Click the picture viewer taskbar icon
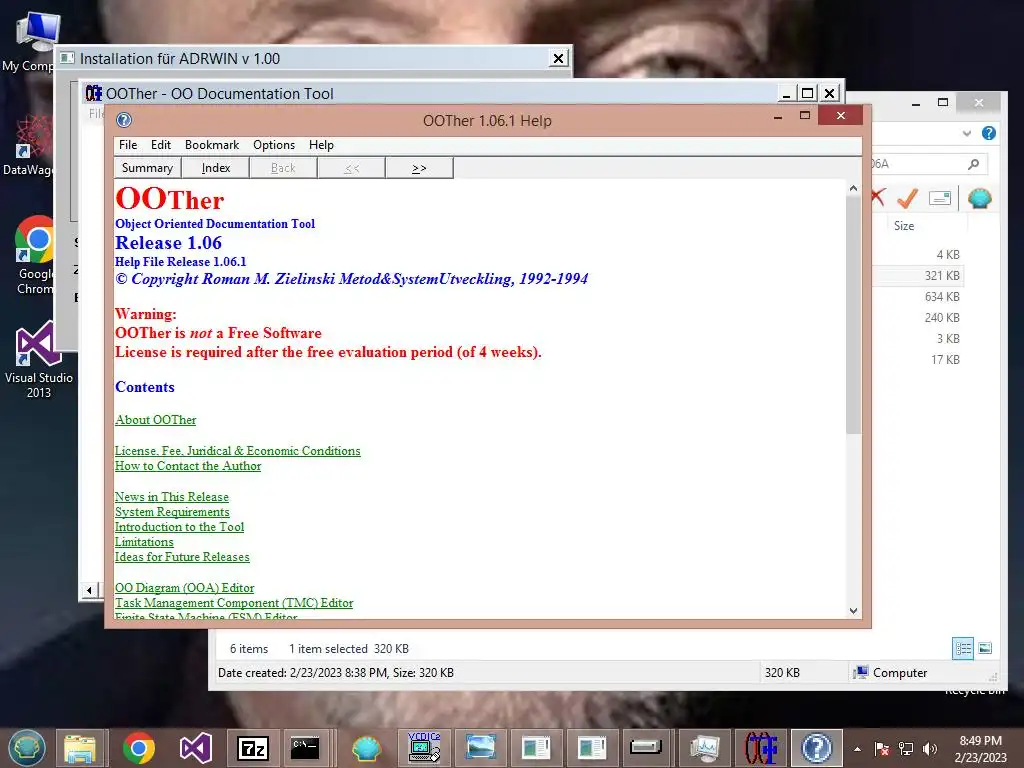This screenshot has height=768, width=1024. (481, 748)
